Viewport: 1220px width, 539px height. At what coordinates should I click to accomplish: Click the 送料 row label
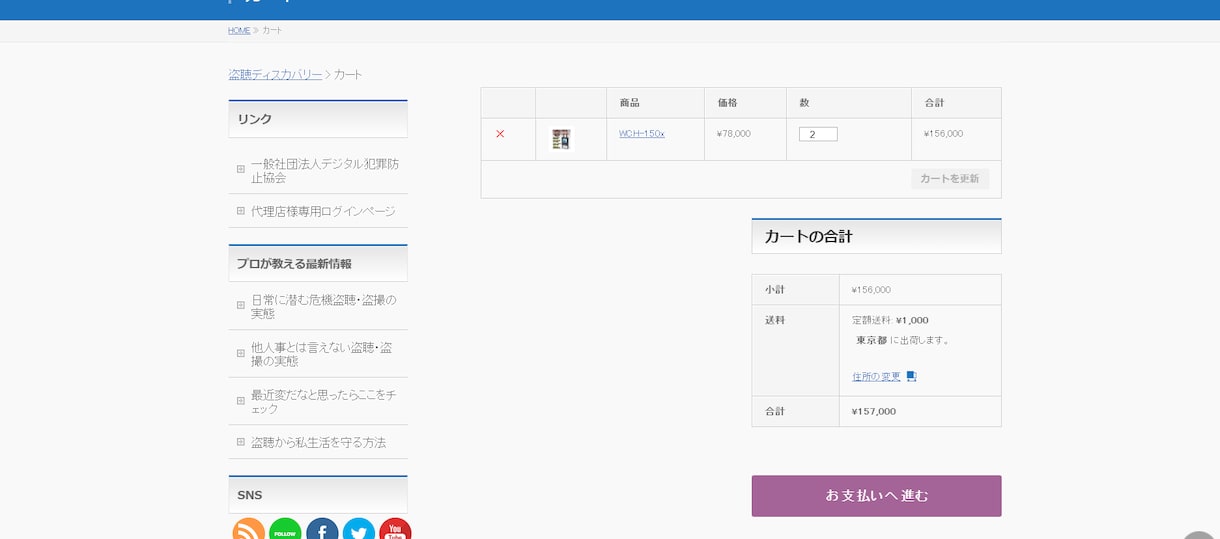pos(775,320)
